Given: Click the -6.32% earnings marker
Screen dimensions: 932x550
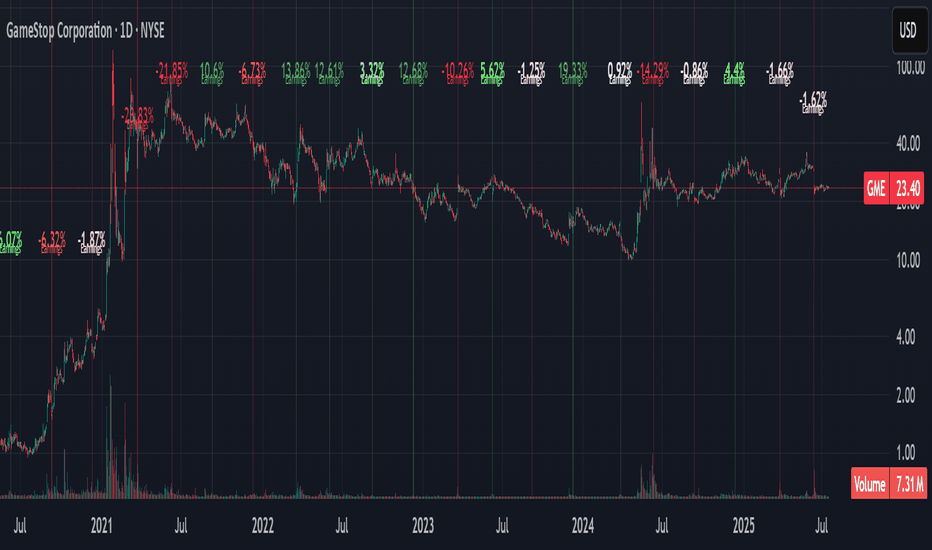Looking at the screenshot, I should 52,243.
